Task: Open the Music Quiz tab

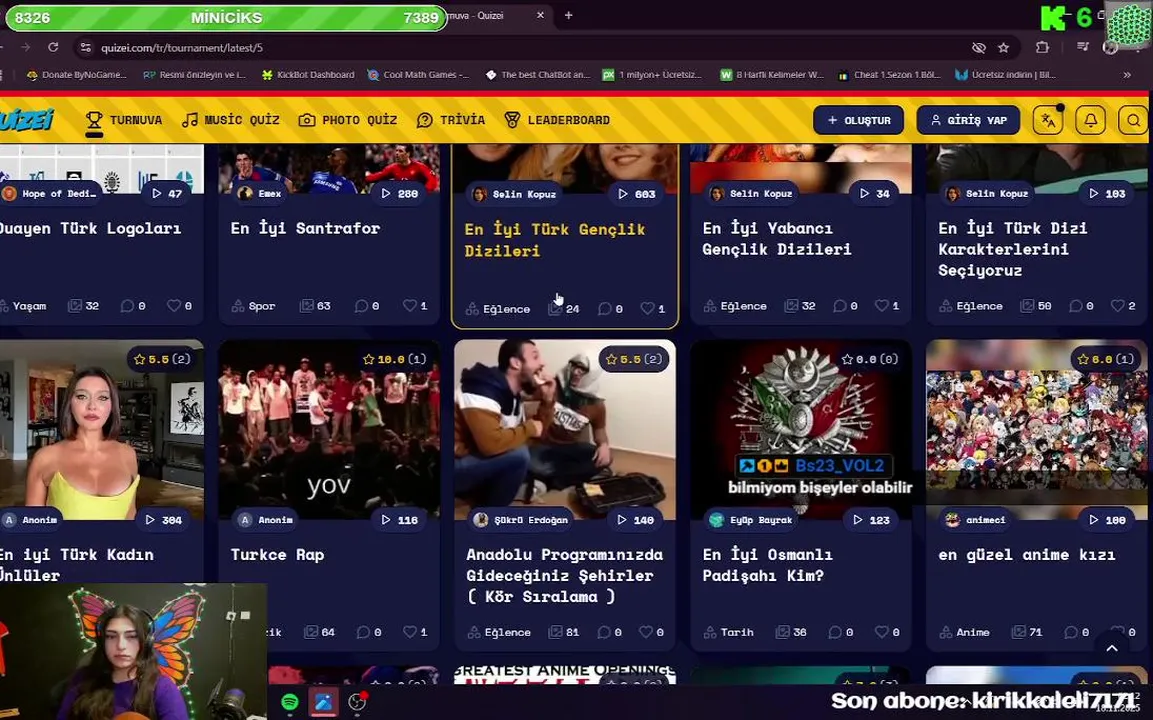Action: coord(231,120)
